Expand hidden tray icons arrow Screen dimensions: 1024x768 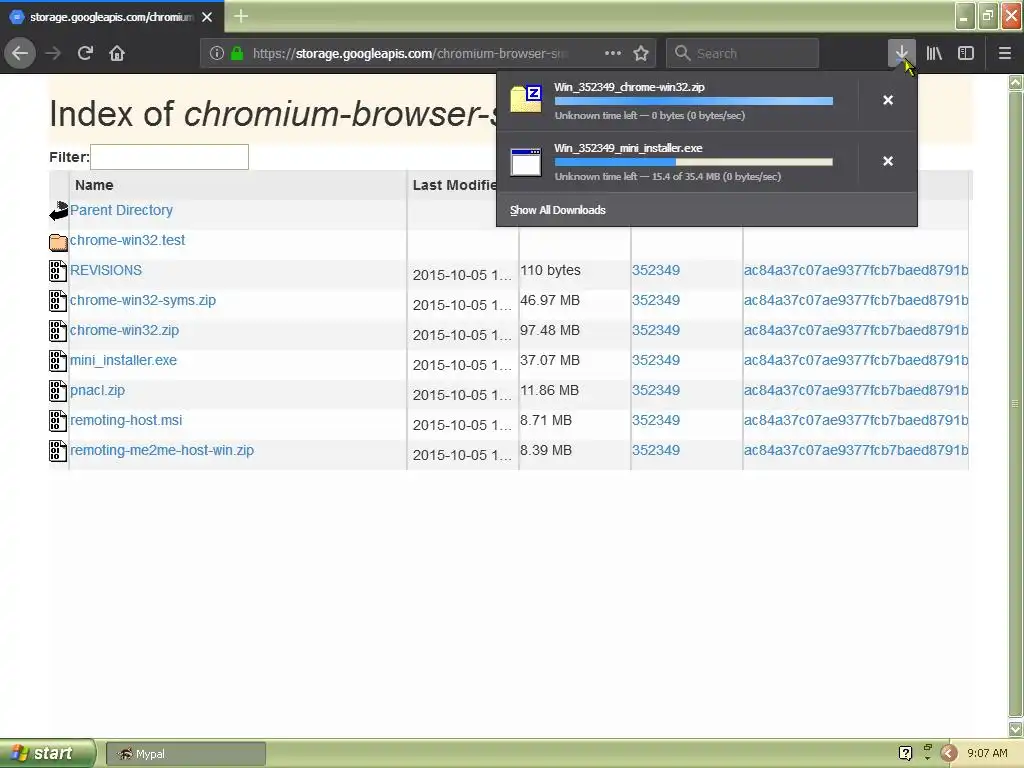pyautogui.click(x=949, y=754)
